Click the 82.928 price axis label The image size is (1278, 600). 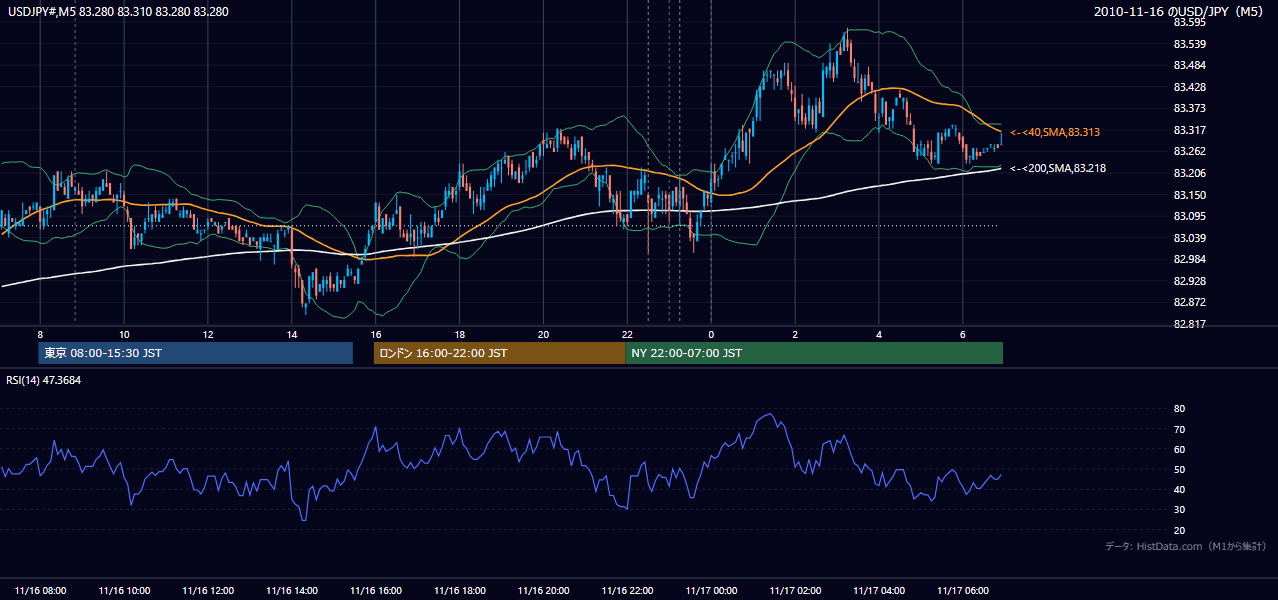point(1188,281)
